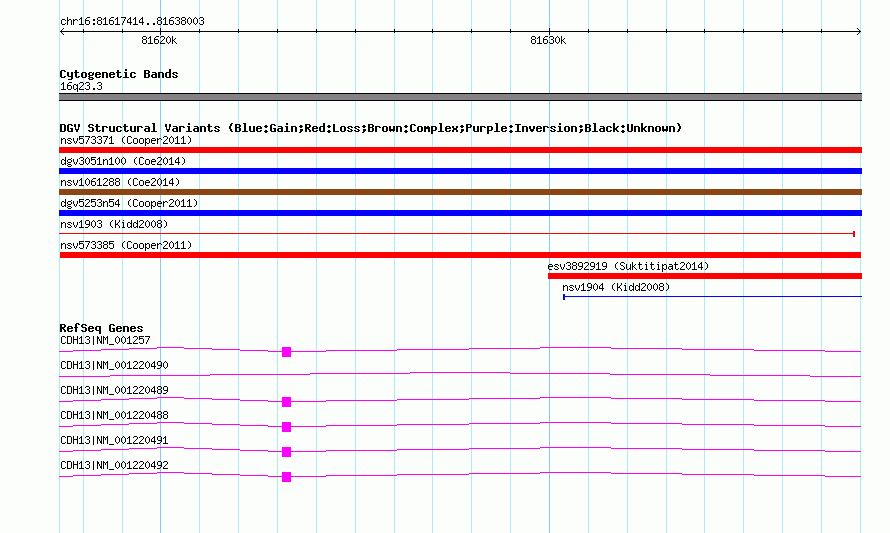Select the nsv1903 (Kidd2008) label

(114, 224)
